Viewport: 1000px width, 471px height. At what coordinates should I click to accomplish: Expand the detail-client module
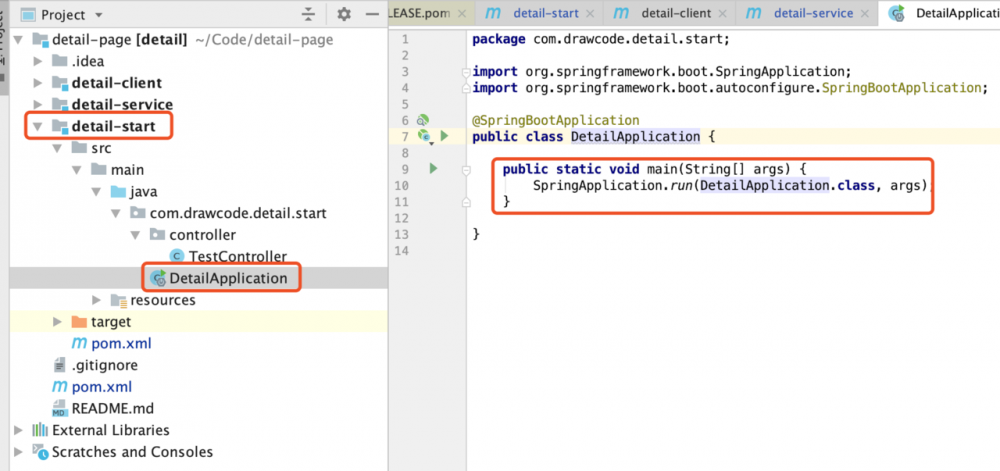pos(38,83)
